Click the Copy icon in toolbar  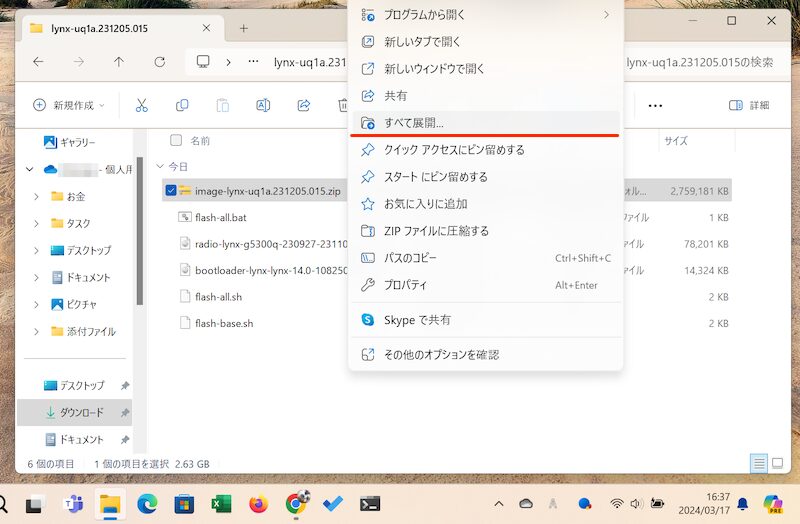coord(182,105)
